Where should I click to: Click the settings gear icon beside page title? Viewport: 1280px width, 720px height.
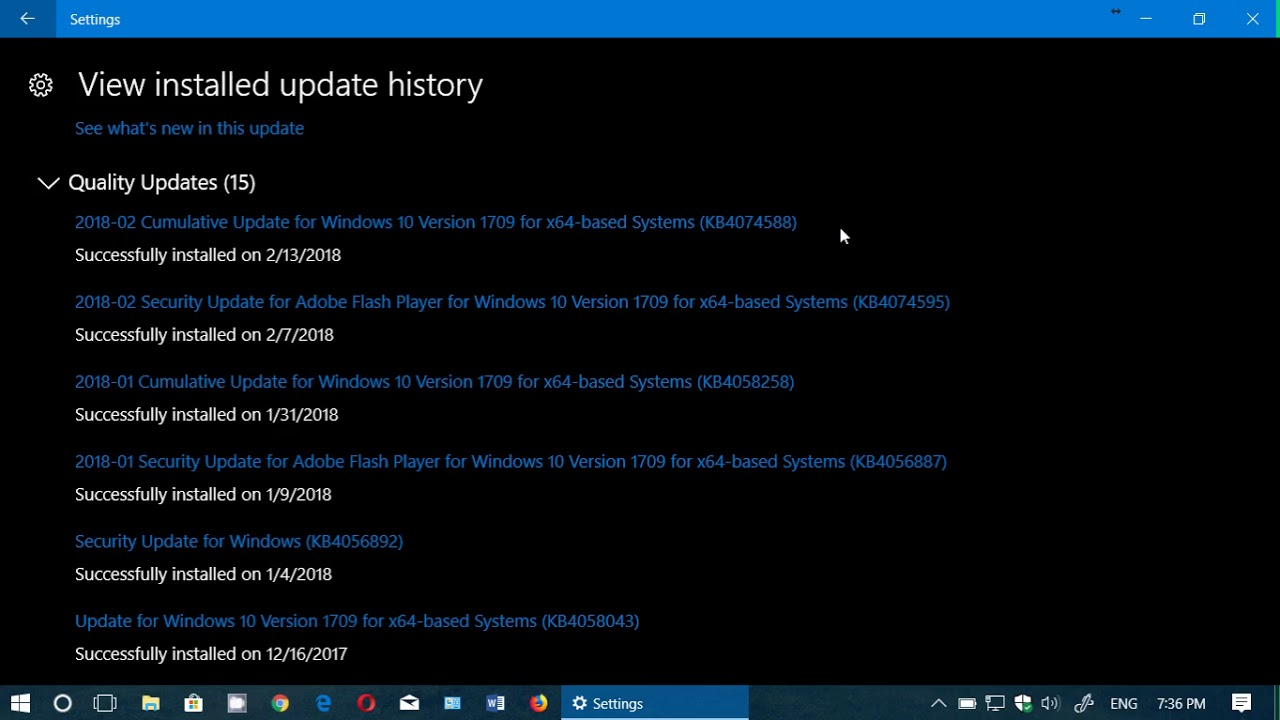tap(41, 85)
